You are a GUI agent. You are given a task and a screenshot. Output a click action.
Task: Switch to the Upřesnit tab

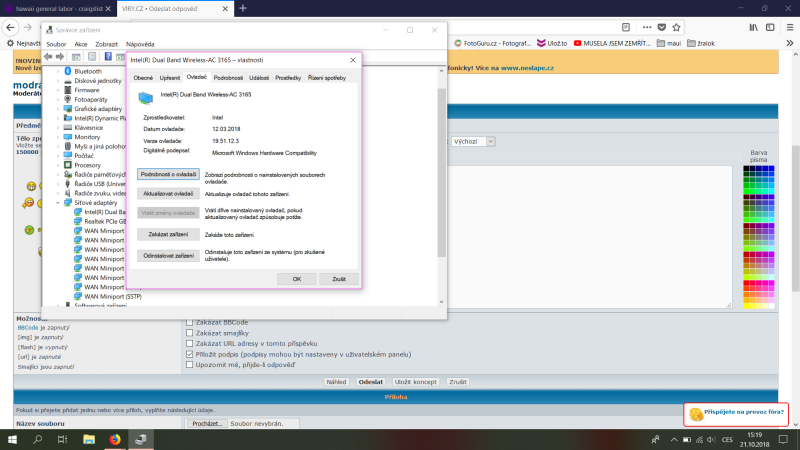[169, 78]
